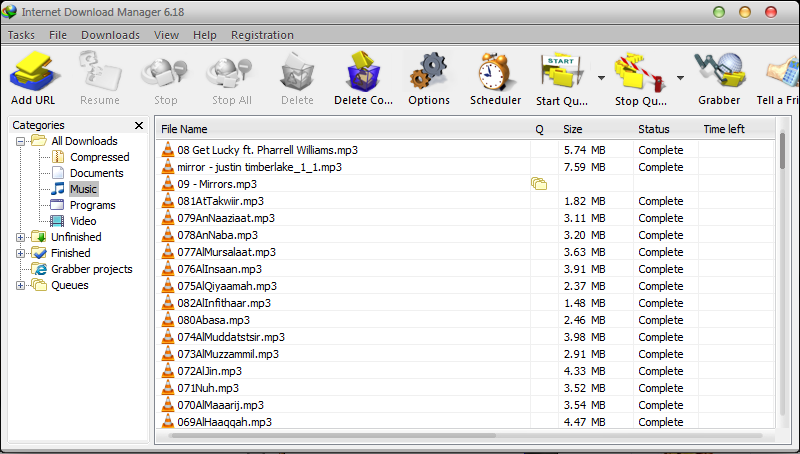Viewport: 800px width, 454px height.
Task: Select file 082AlInfithaar.mp3
Action: point(224,303)
